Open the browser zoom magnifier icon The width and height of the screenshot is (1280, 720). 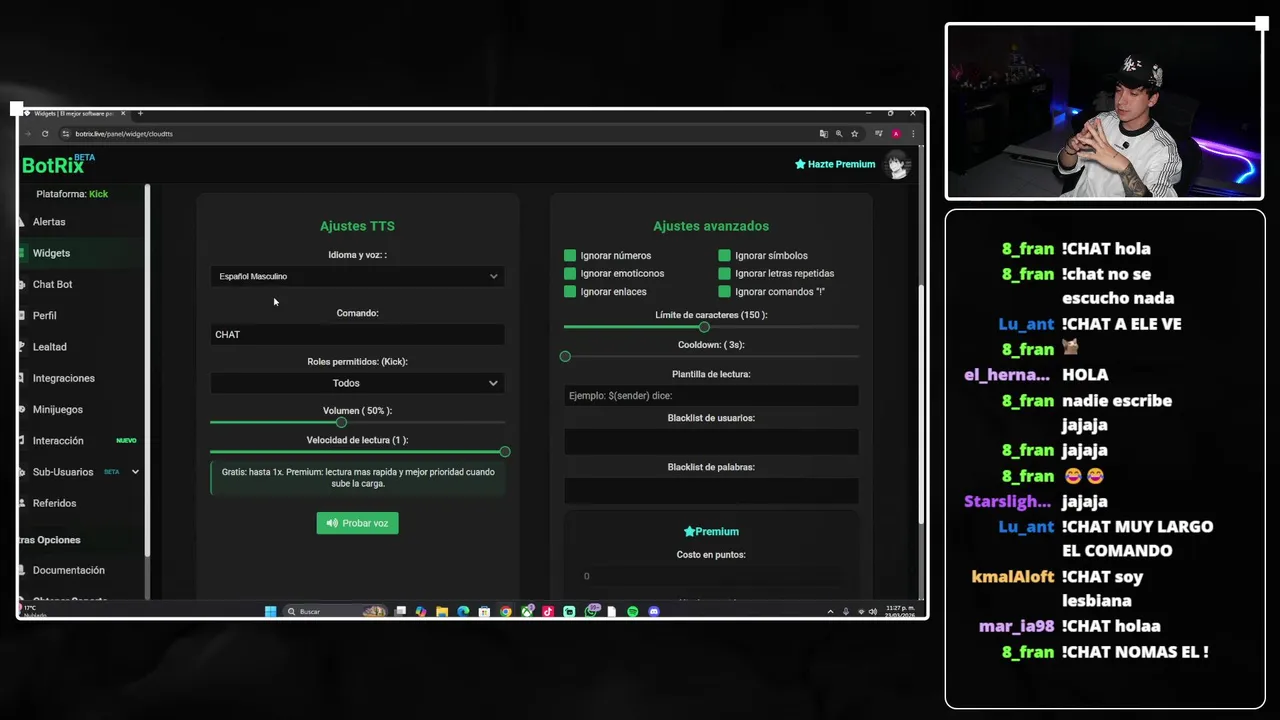[x=839, y=134]
